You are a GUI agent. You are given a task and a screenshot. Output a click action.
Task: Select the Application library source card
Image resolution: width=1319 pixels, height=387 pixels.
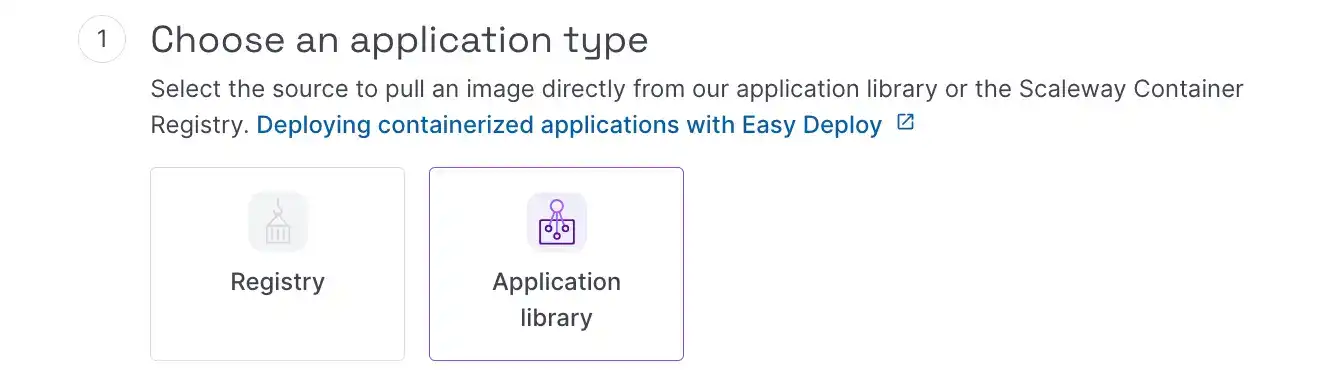[556, 264]
